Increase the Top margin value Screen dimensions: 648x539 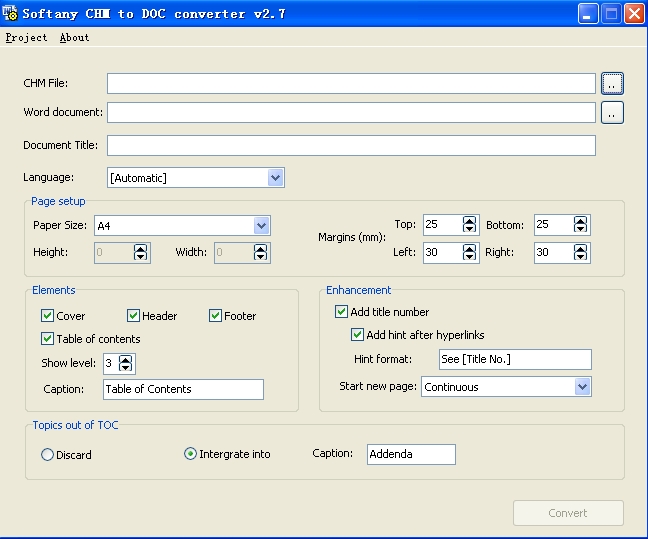(x=469, y=220)
